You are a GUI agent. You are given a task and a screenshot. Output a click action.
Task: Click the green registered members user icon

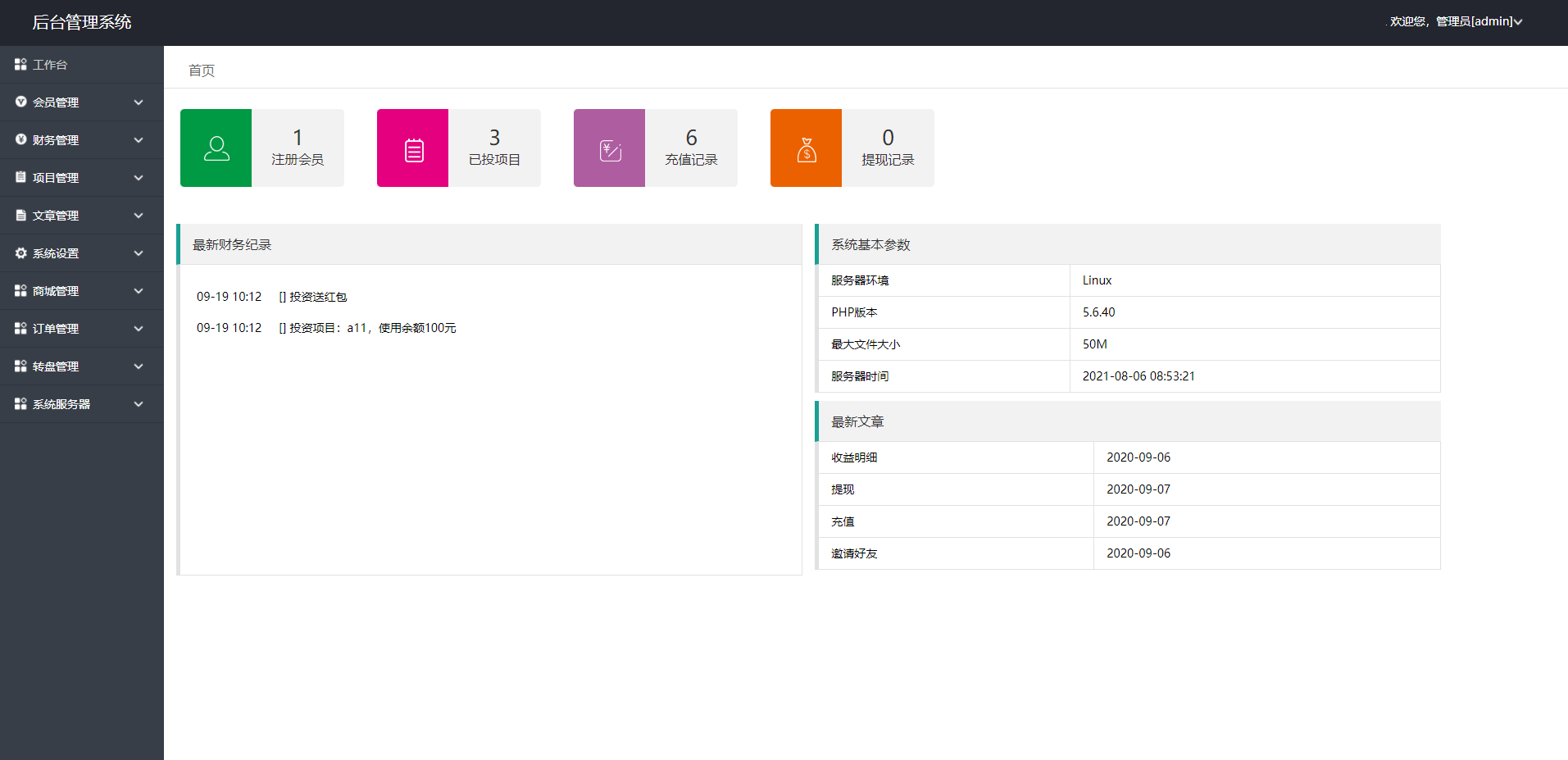click(216, 148)
